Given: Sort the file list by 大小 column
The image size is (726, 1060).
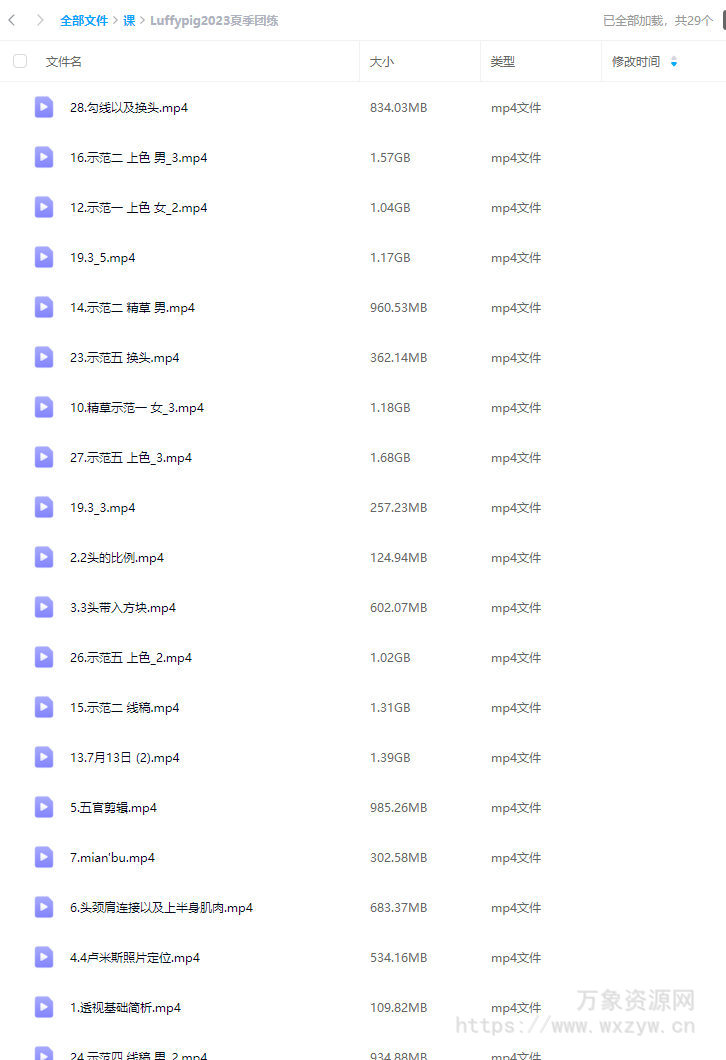Looking at the screenshot, I should 381,62.
